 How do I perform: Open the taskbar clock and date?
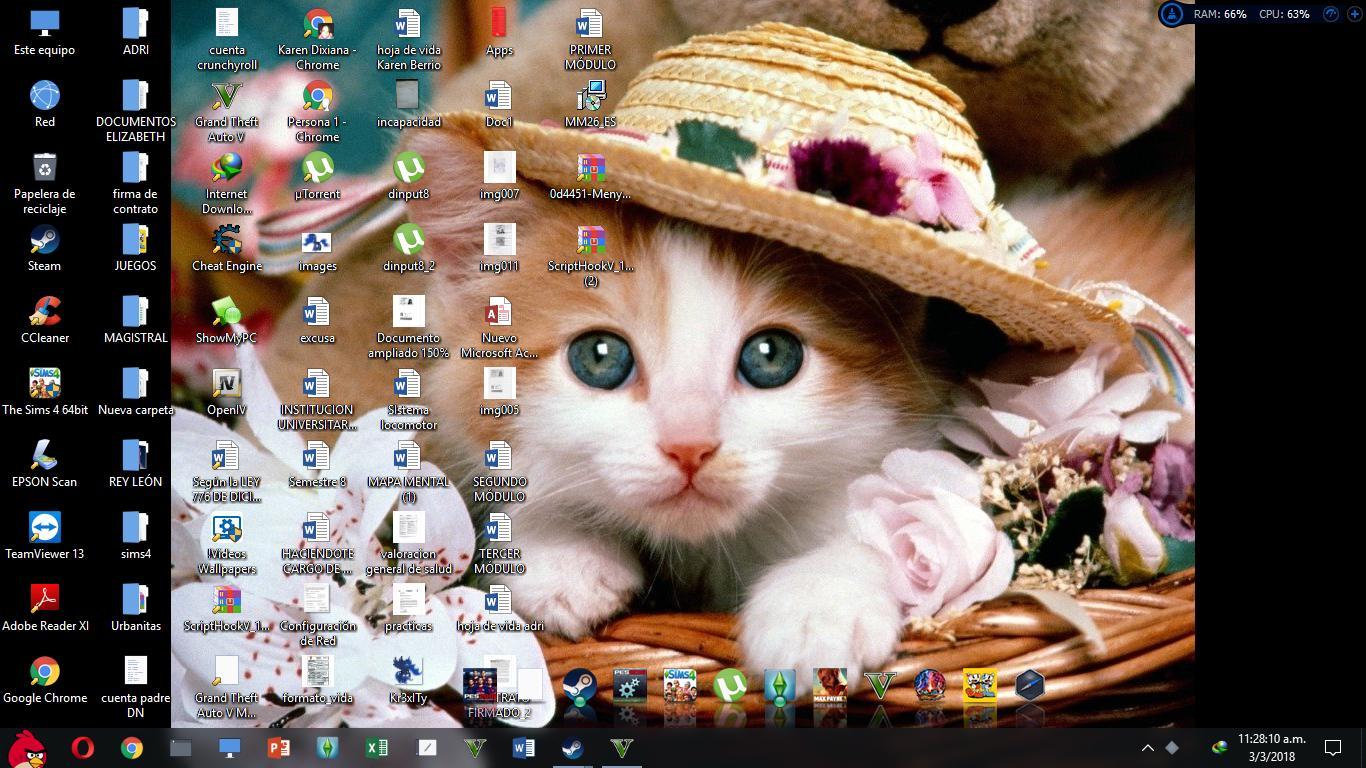[x=1270, y=747]
